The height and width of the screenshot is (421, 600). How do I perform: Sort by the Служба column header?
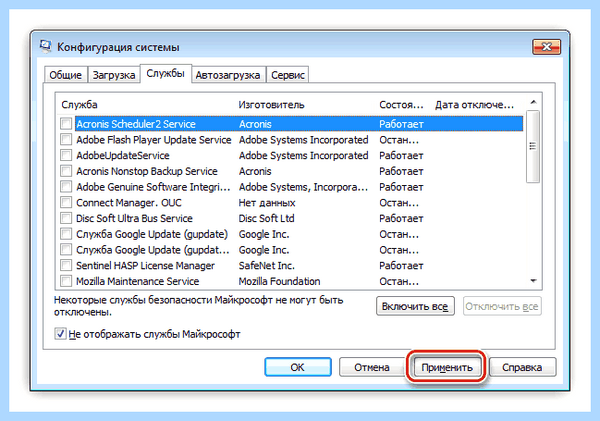tap(79, 104)
